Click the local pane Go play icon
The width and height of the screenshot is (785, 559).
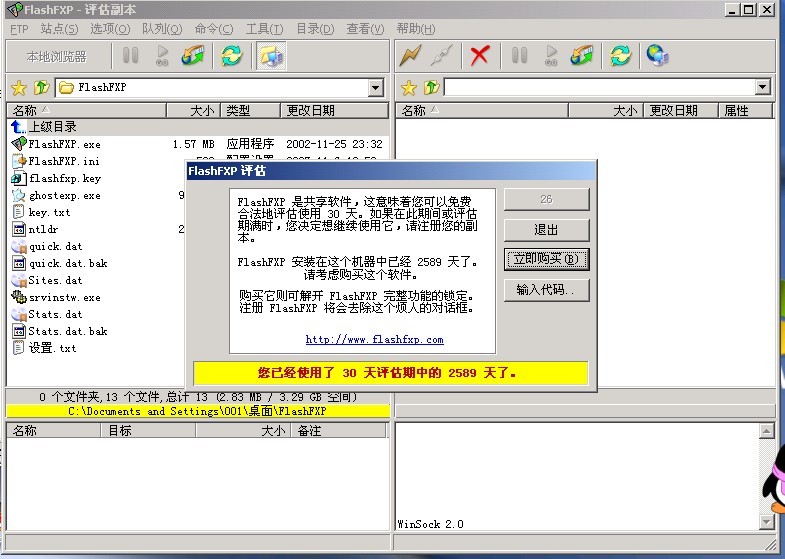pyautogui.click(x=162, y=56)
